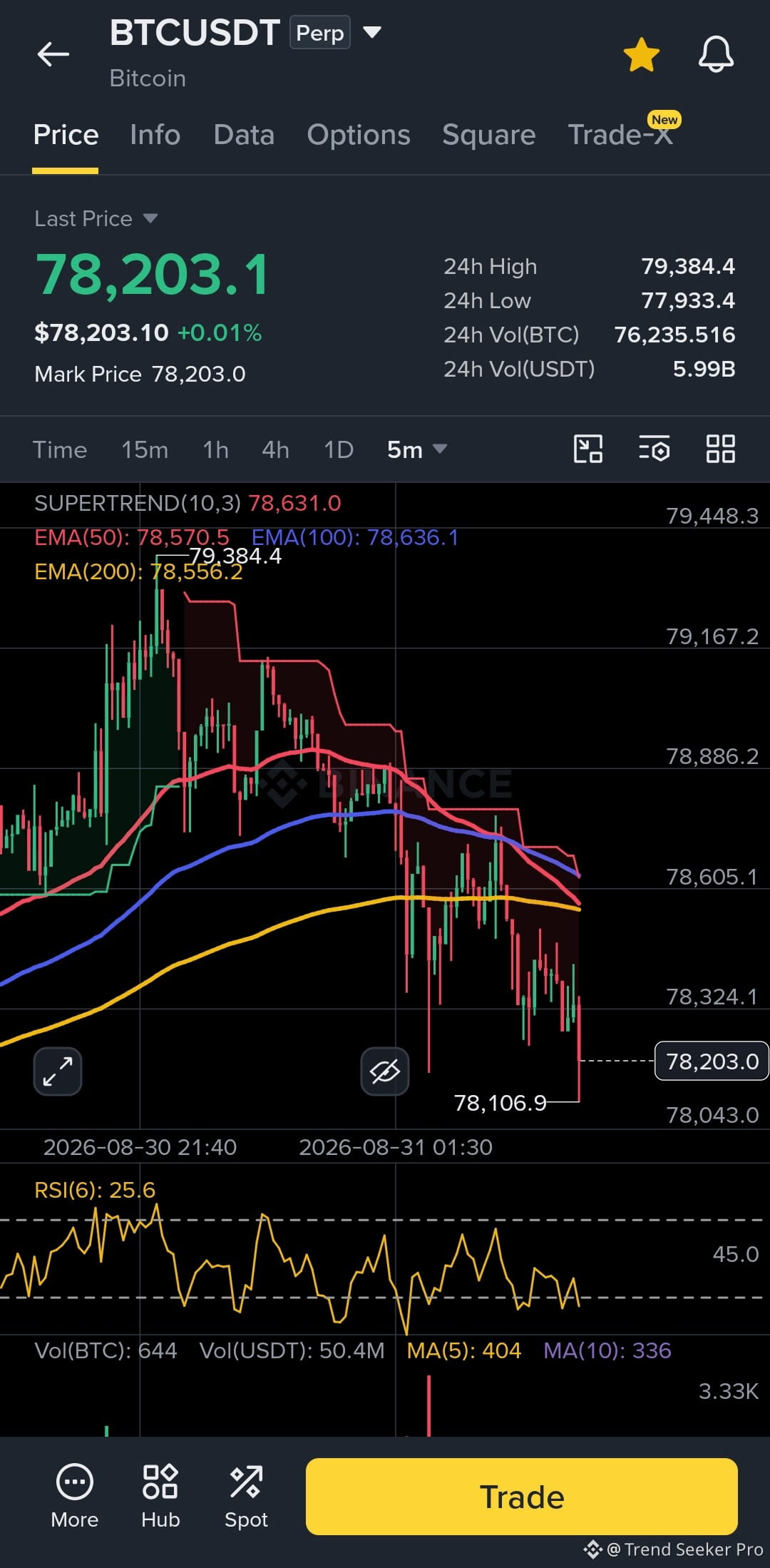This screenshot has width=770, height=1568.
Task: Click the 24h Low value 77,933.4
Action: [688, 300]
